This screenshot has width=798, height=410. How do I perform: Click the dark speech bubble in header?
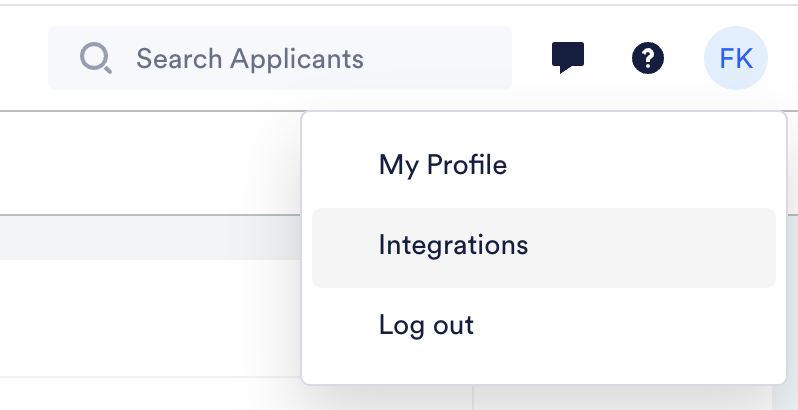(x=568, y=57)
